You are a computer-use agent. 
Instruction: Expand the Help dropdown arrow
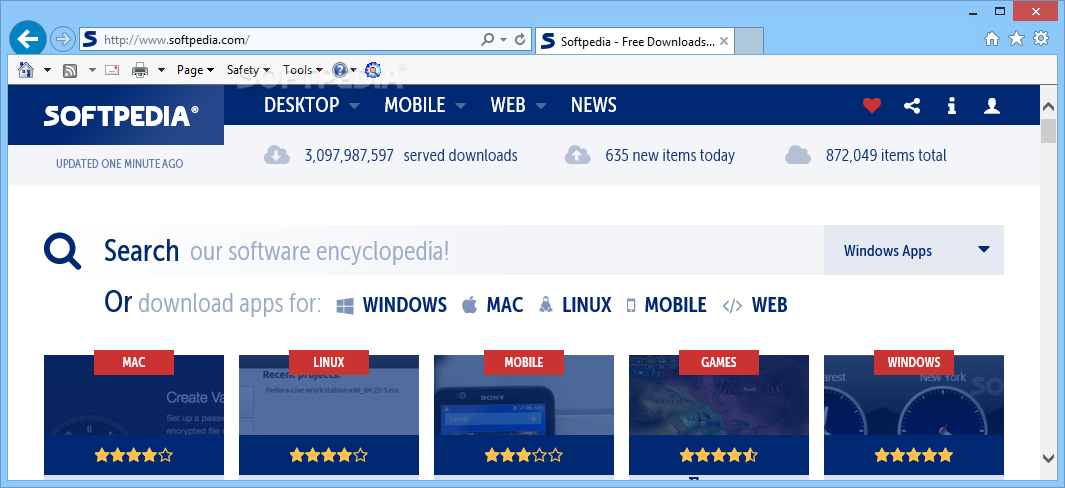pos(354,70)
